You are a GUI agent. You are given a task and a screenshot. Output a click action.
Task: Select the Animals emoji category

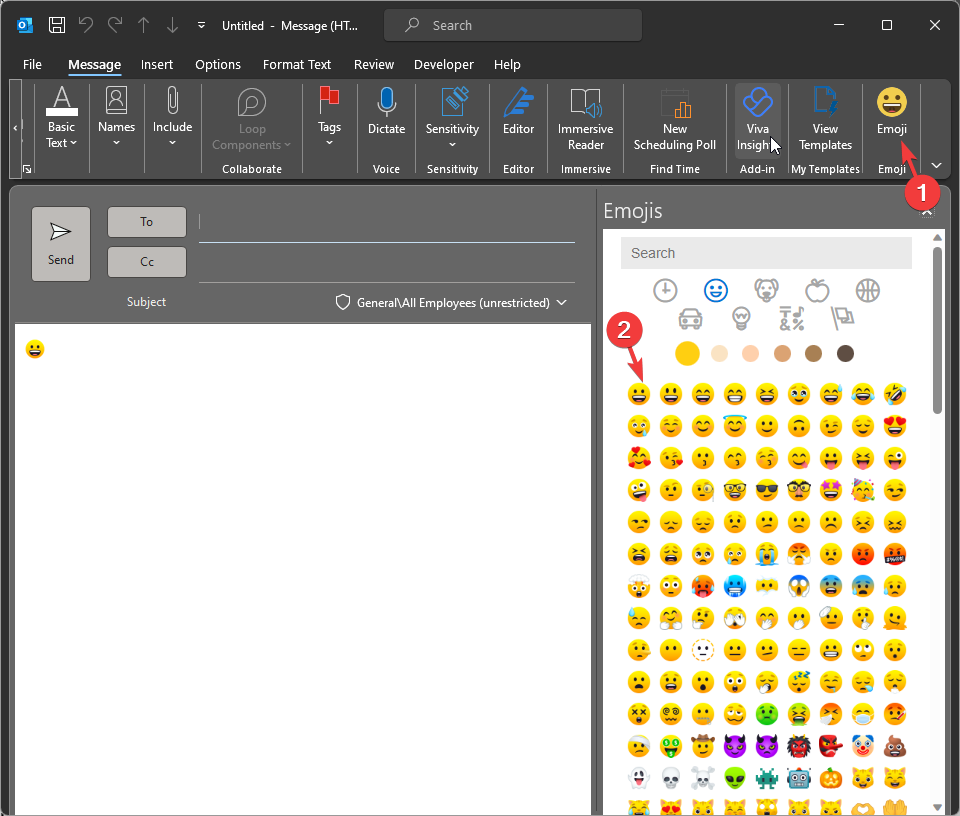point(767,290)
